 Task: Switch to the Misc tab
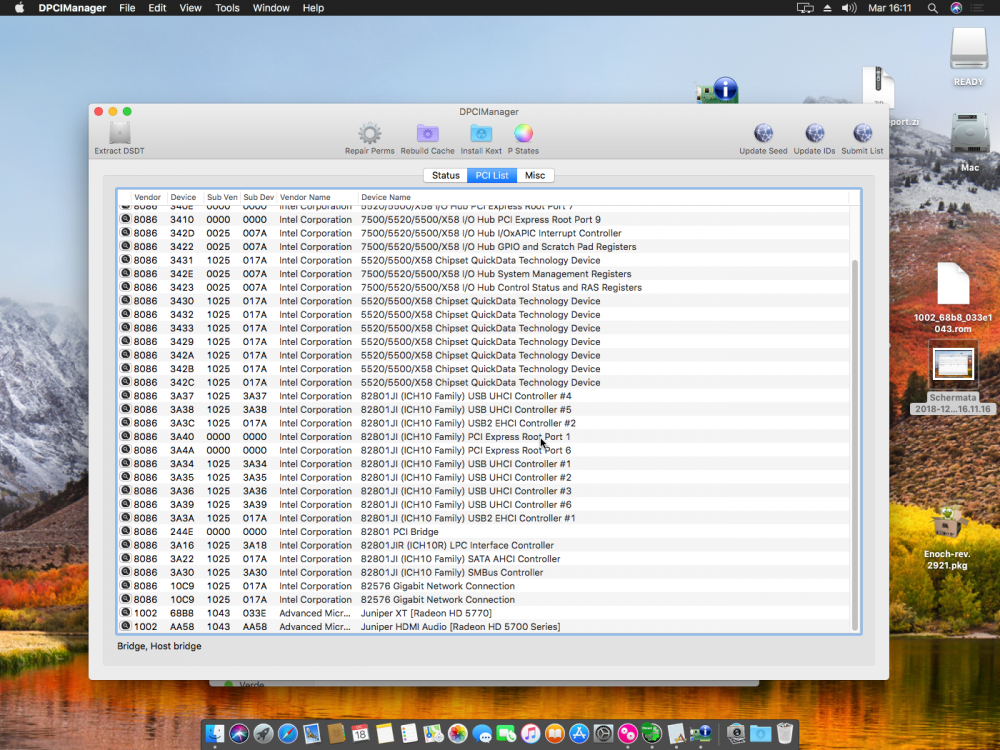pos(535,175)
